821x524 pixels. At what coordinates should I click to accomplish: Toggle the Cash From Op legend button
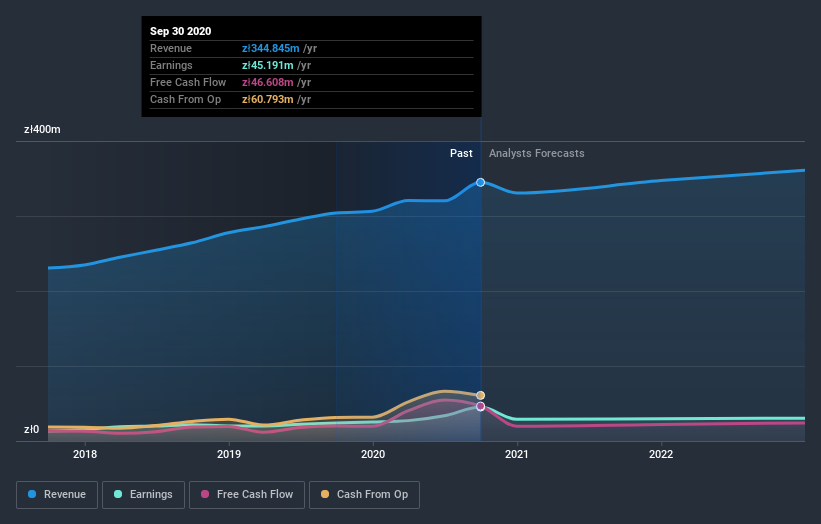point(364,495)
